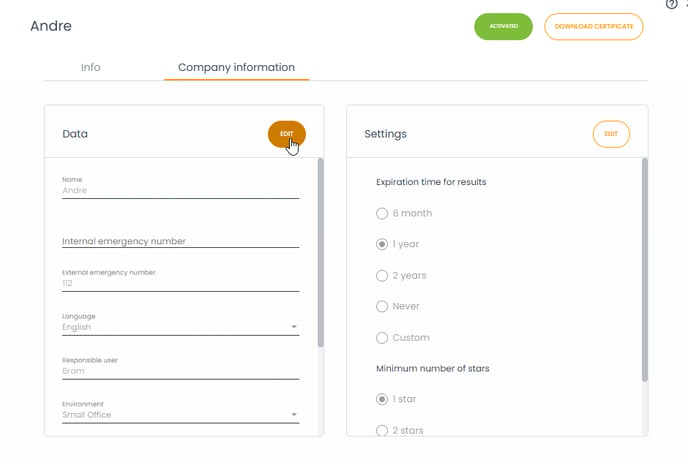Click Edit button in Settings panel
The width and height of the screenshot is (688, 460).
(611, 134)
